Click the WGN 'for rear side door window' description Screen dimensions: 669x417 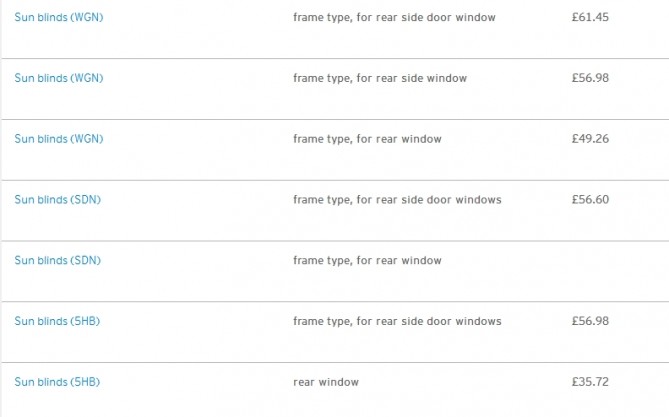(394, 18)
